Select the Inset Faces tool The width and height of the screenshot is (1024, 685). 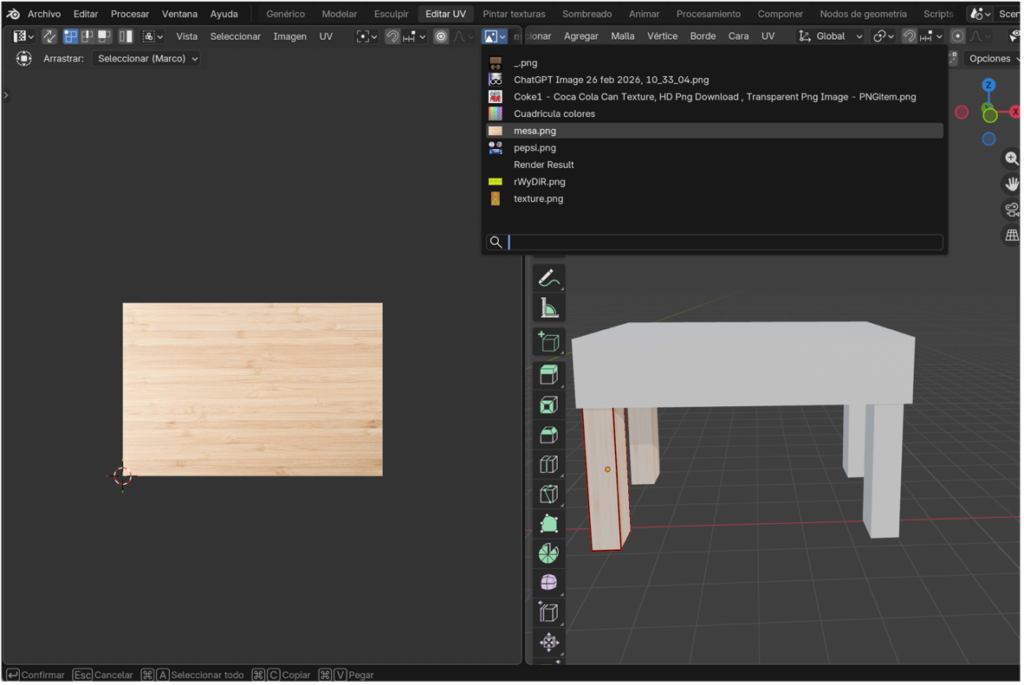549,405
